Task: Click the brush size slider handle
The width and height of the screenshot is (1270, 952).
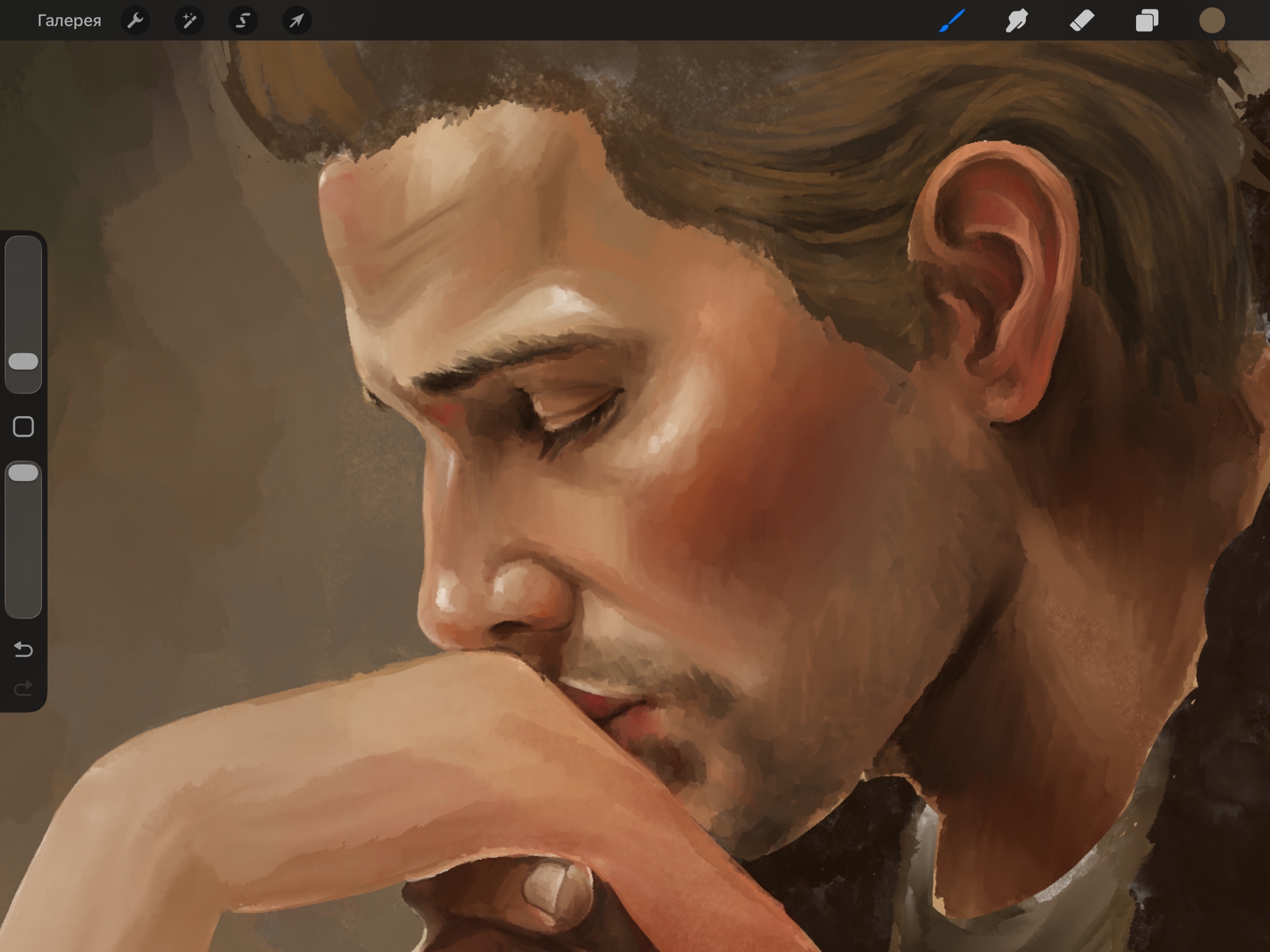Action: [x=24, y=362]
